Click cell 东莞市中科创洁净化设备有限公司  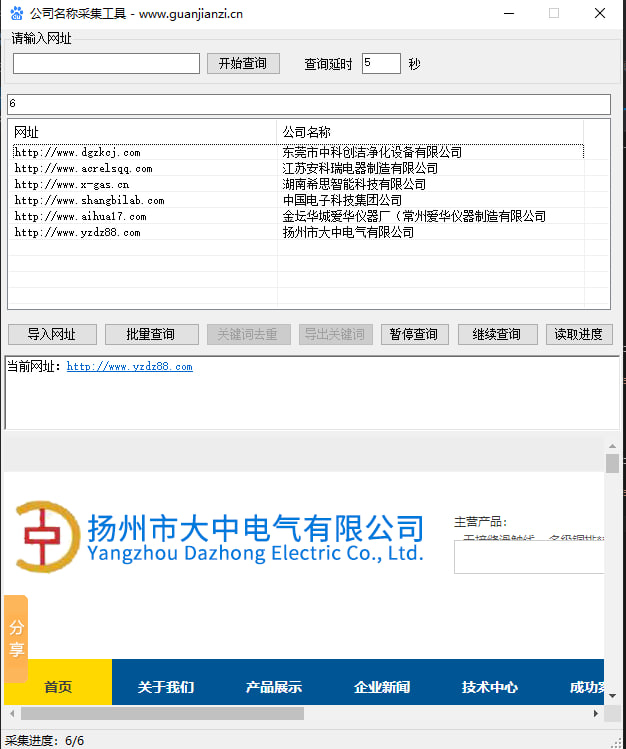[x=372, y=152]
